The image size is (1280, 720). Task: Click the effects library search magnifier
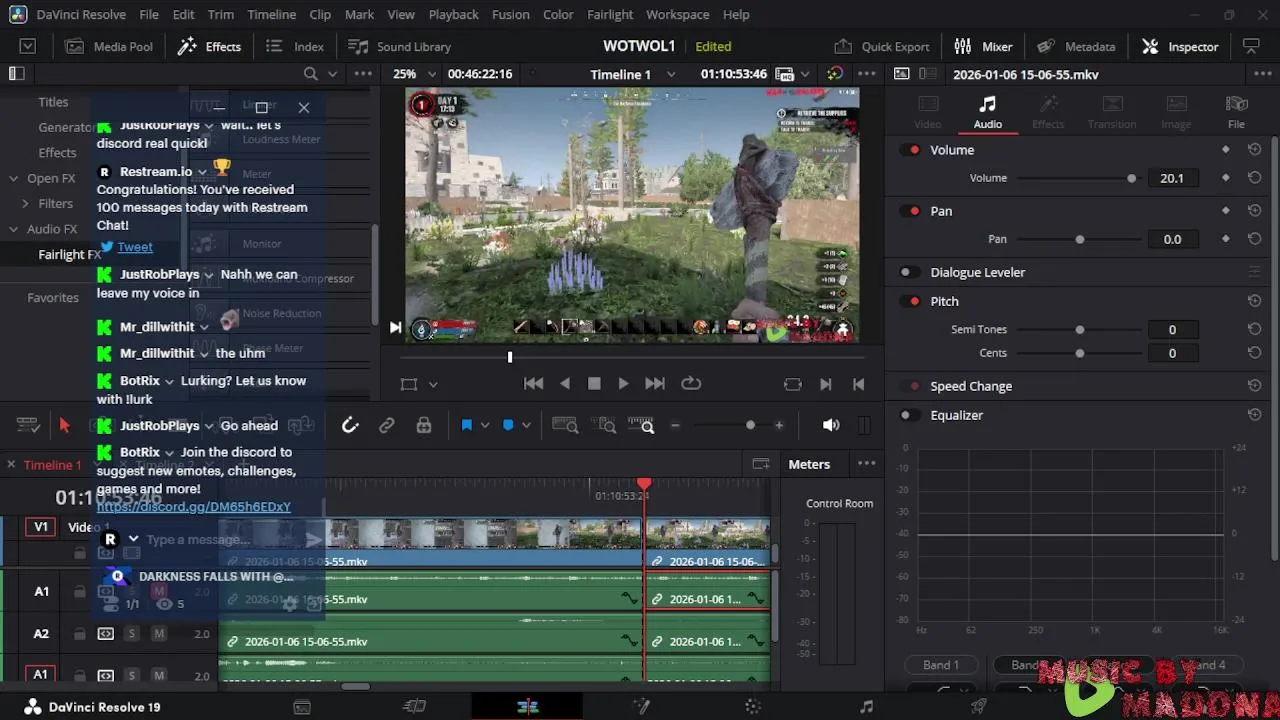pyautogui.click(x=311, y=74)
